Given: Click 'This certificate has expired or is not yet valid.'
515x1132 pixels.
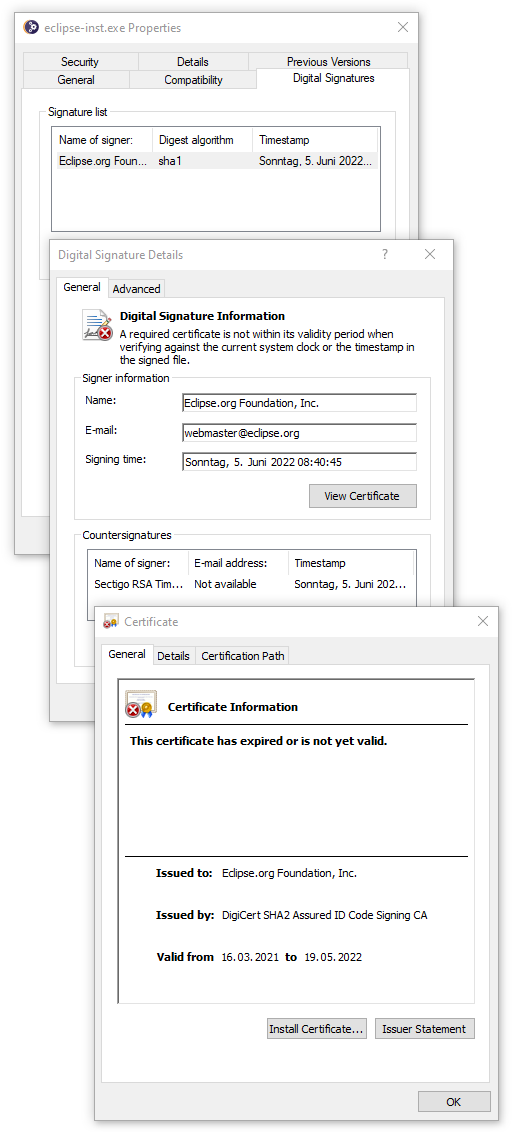Looking at the screenshot, I should (259, 741).
